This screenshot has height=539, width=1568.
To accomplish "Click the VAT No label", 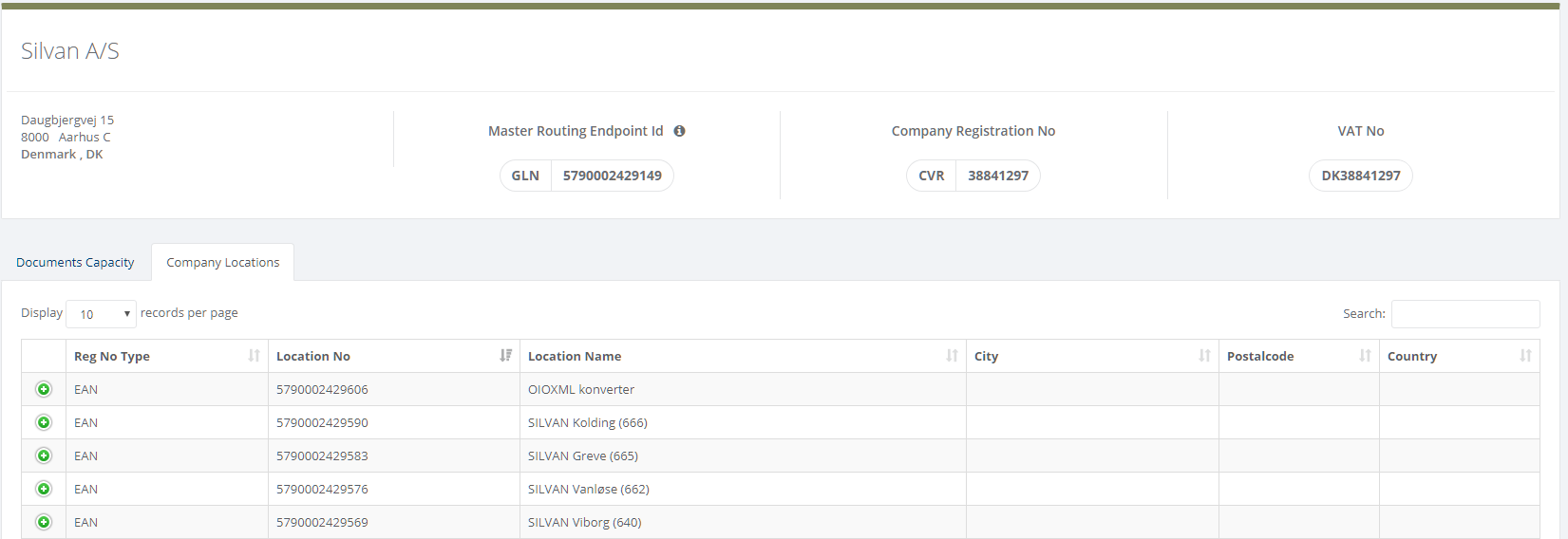I will tap(1361, 131).
